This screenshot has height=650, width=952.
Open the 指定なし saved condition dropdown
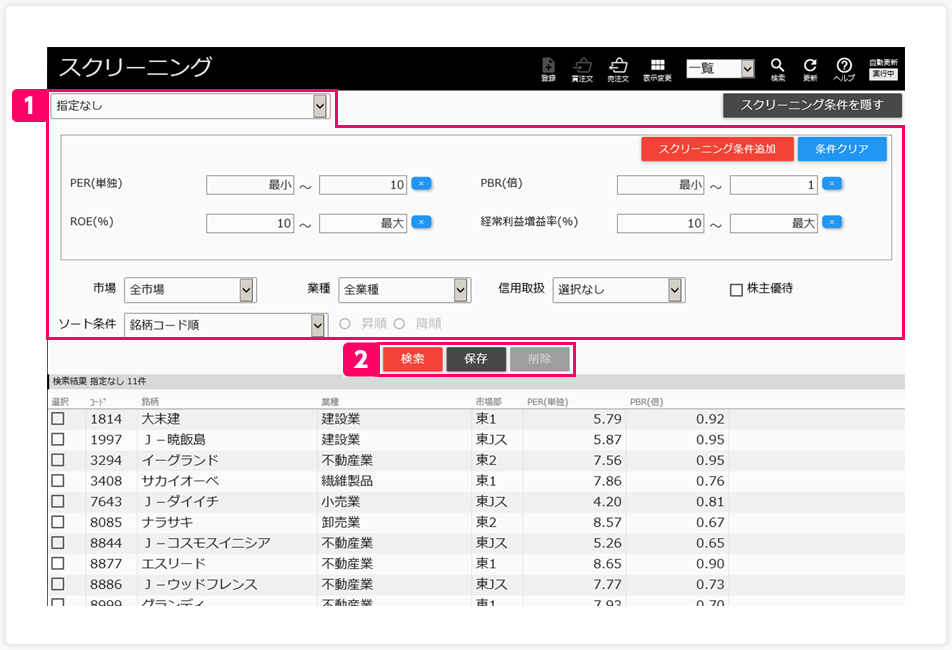(x=190, y=106)
